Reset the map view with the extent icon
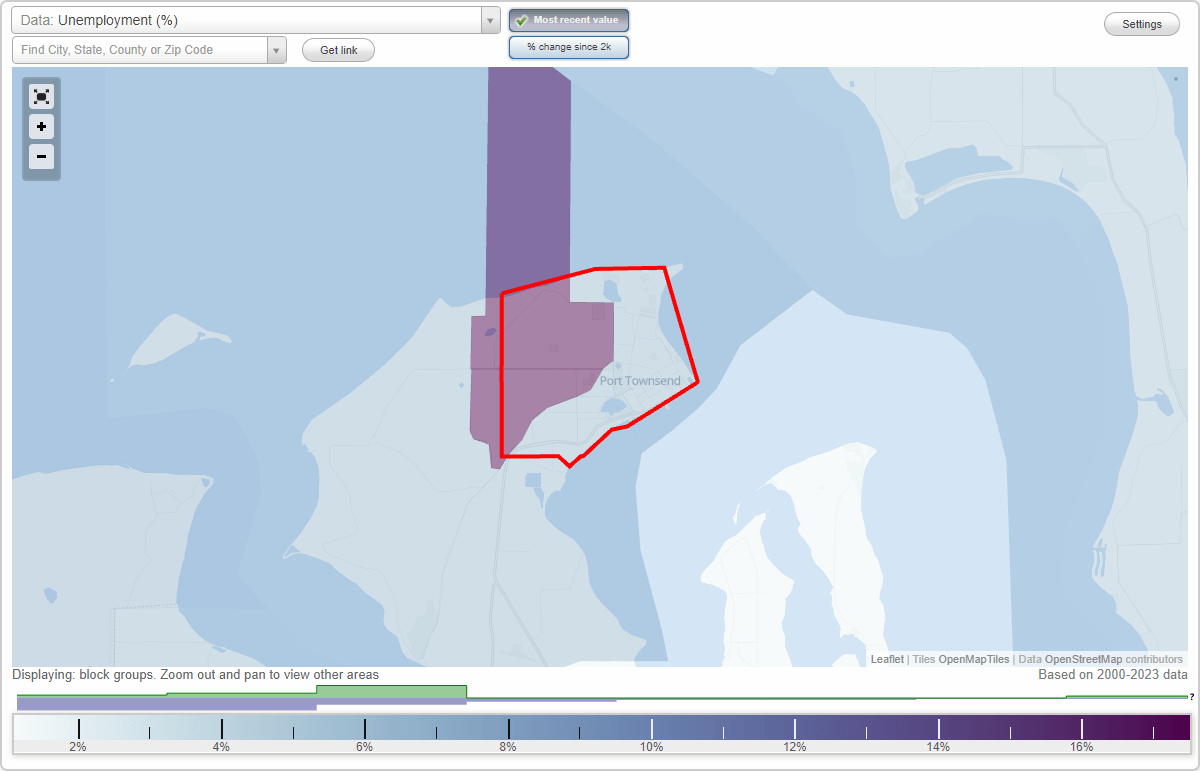This screenshot has height=771, width=1200. 41,96
